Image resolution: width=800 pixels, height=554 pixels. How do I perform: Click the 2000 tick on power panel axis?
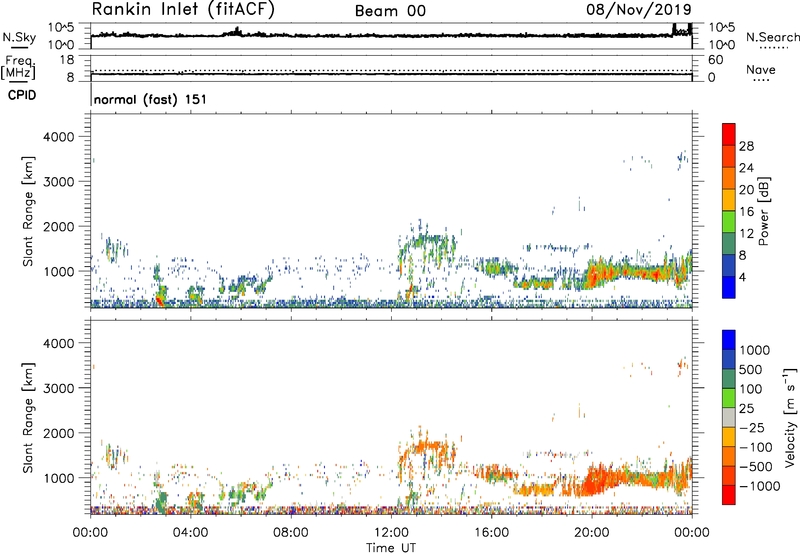[58, 226]
